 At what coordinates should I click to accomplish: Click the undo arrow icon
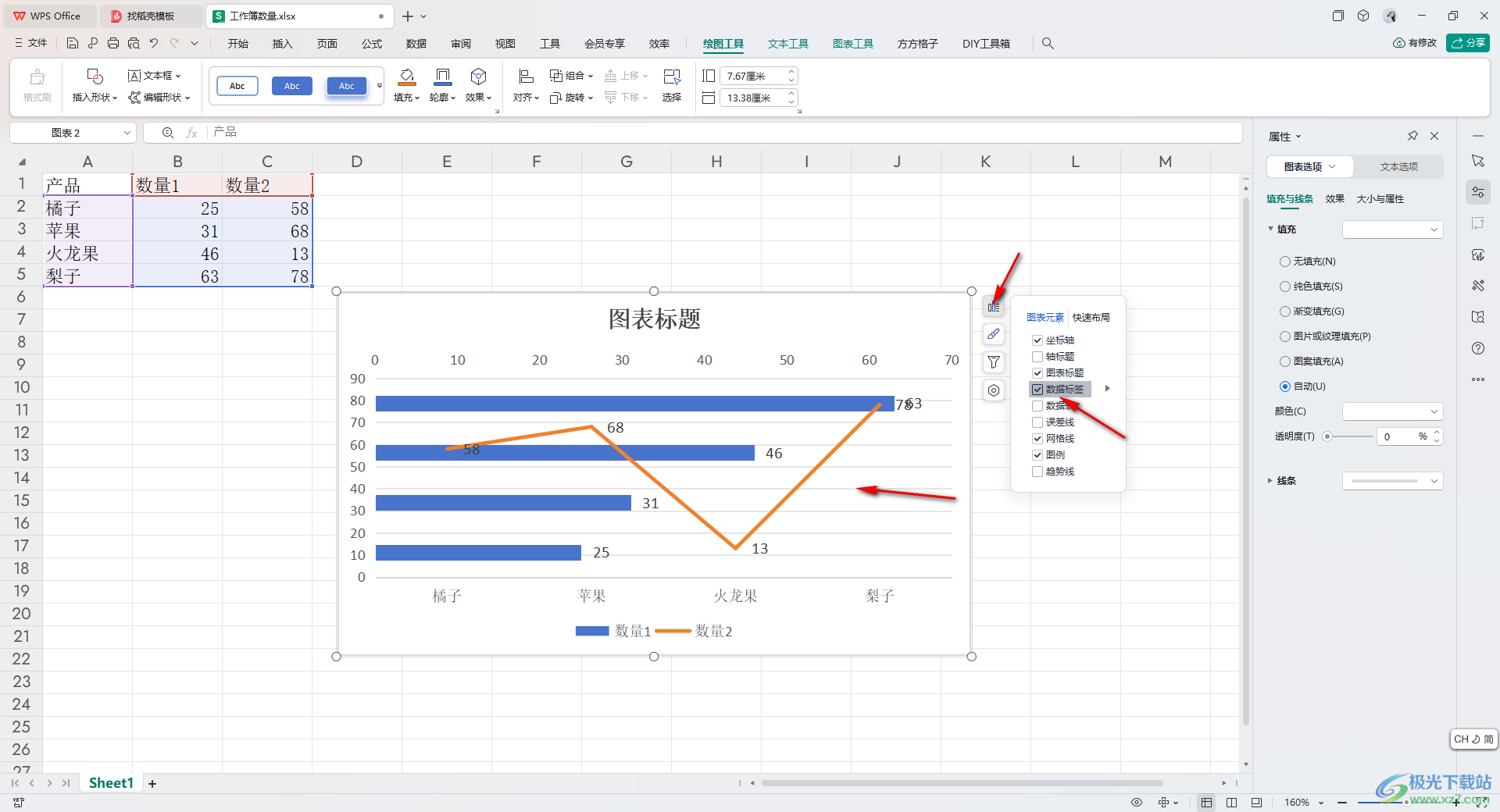(x=154, y=44)
